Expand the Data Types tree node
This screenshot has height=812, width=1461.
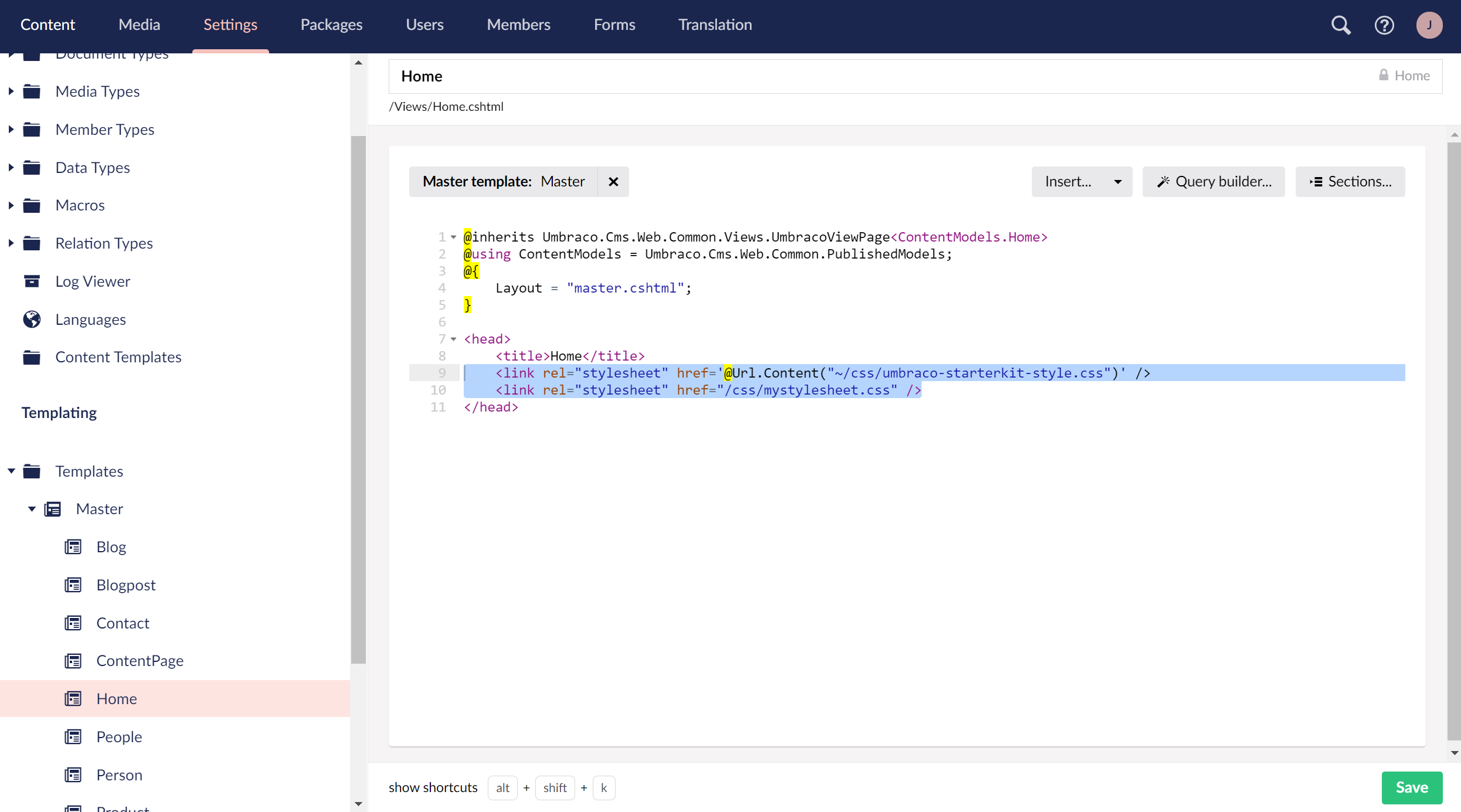[x=11, y=168]
